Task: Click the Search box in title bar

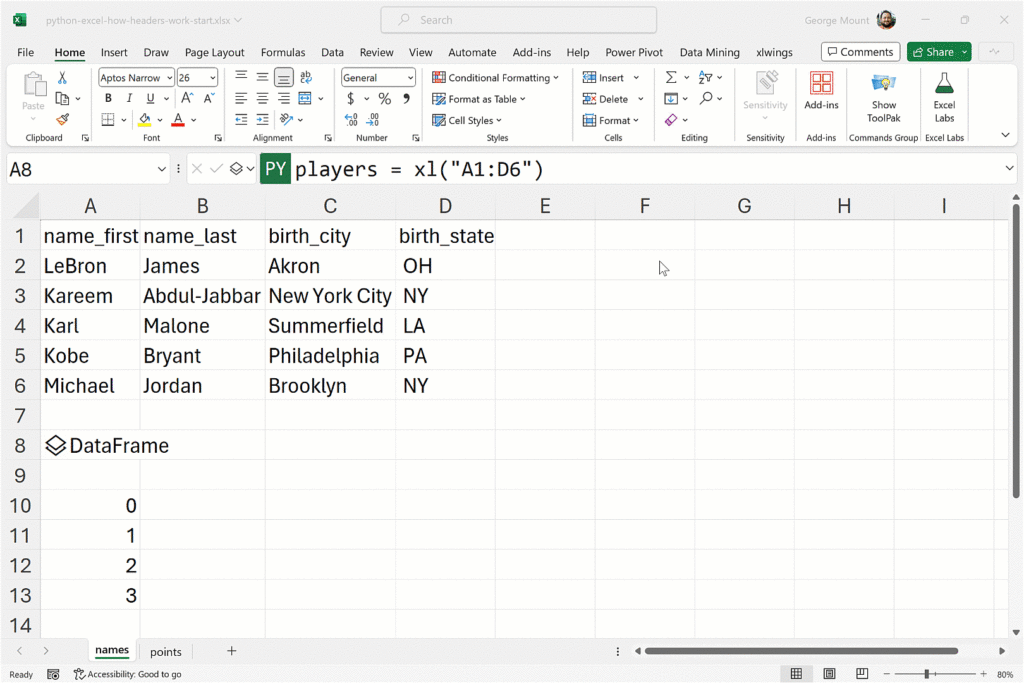Action: (518, 20)
